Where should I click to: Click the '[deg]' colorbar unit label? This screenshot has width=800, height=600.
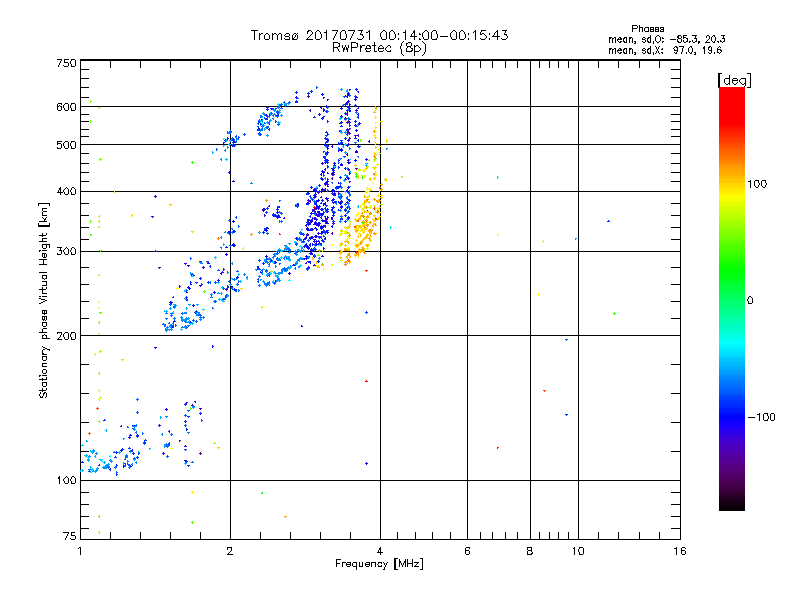(x=734, y=81)
